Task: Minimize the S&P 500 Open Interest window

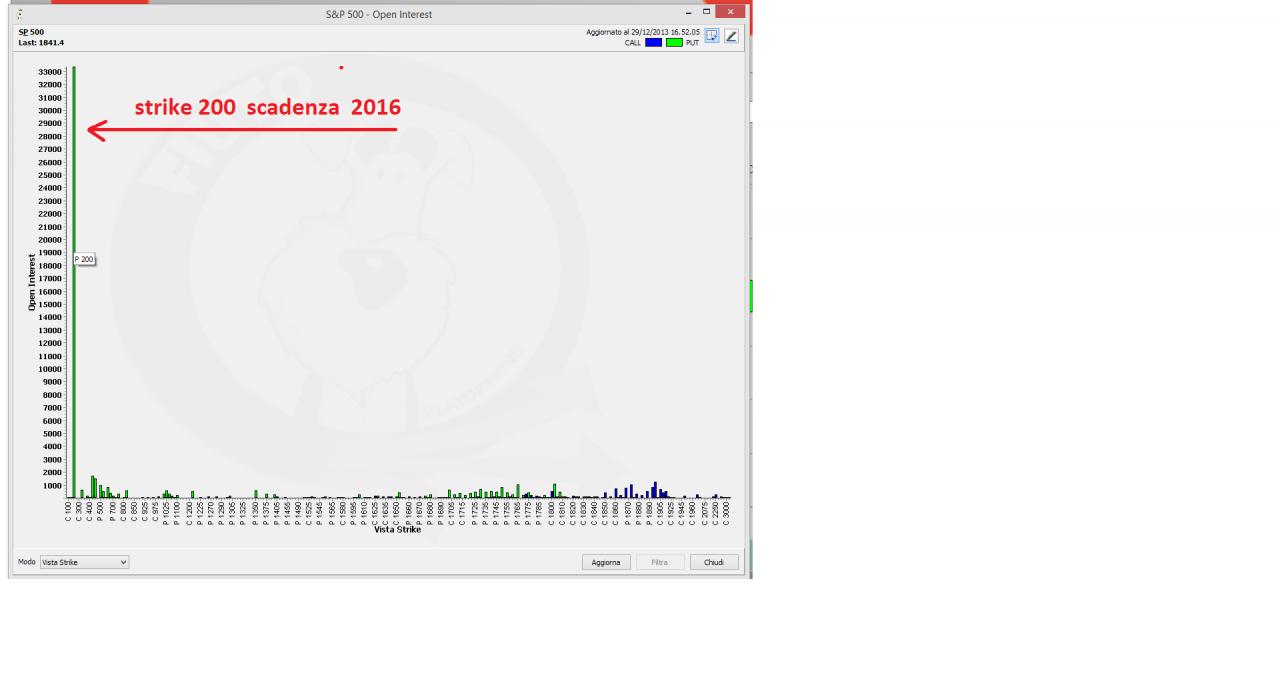Action: tap(688, 11)
